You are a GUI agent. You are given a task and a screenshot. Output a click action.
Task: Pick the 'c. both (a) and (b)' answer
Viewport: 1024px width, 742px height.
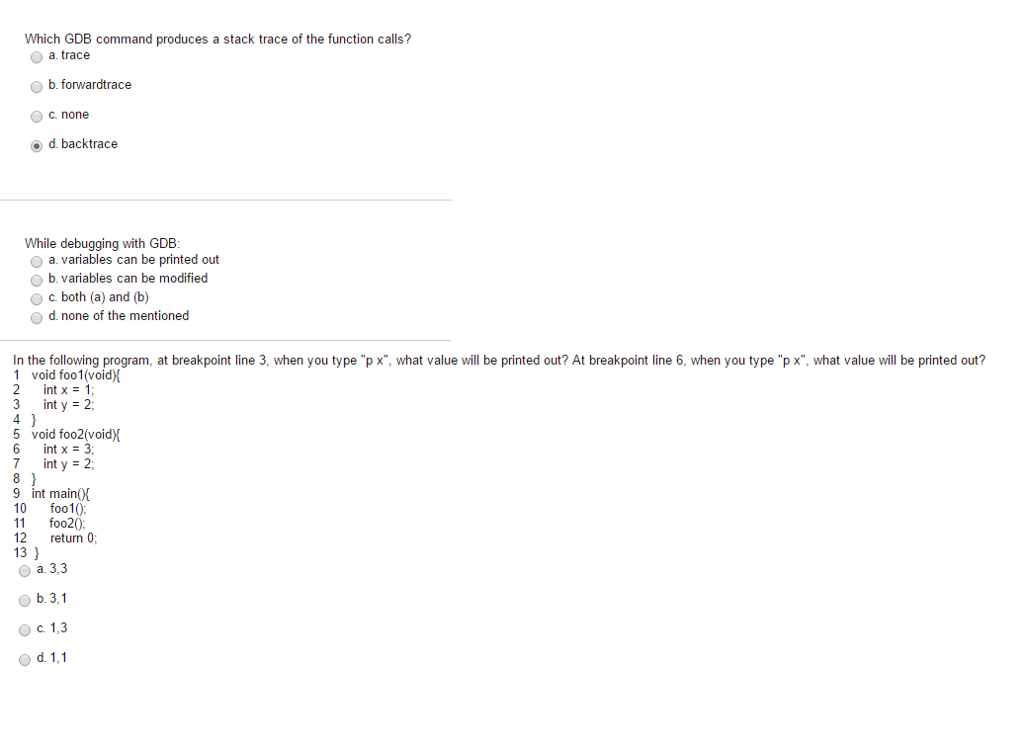point(37,298)
